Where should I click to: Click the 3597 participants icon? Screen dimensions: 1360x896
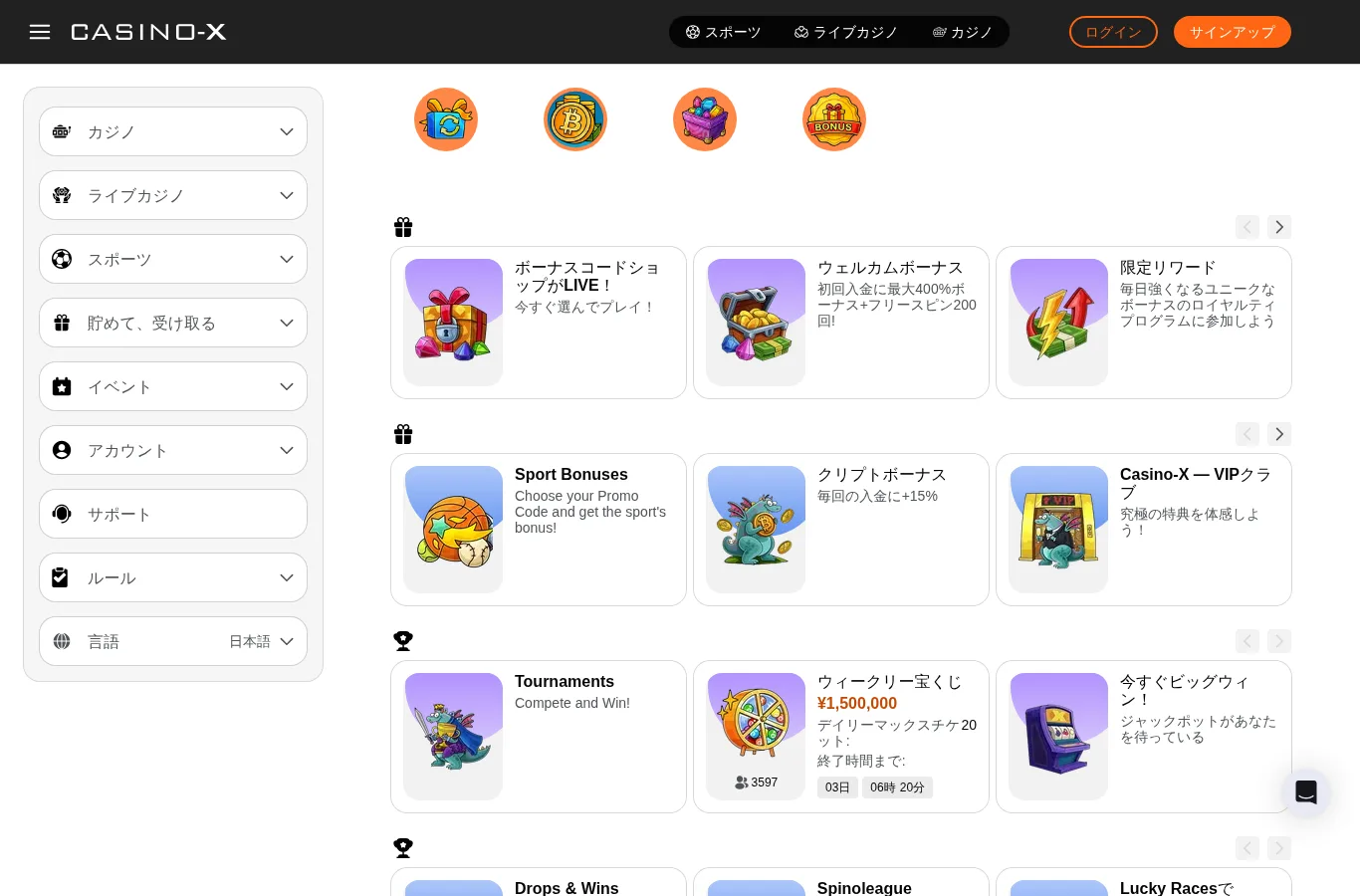(742, 783)
